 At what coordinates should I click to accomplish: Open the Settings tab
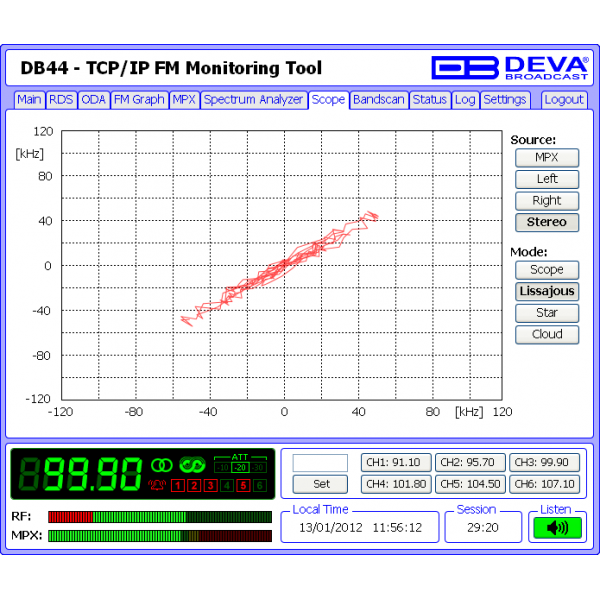coord(505,100)
